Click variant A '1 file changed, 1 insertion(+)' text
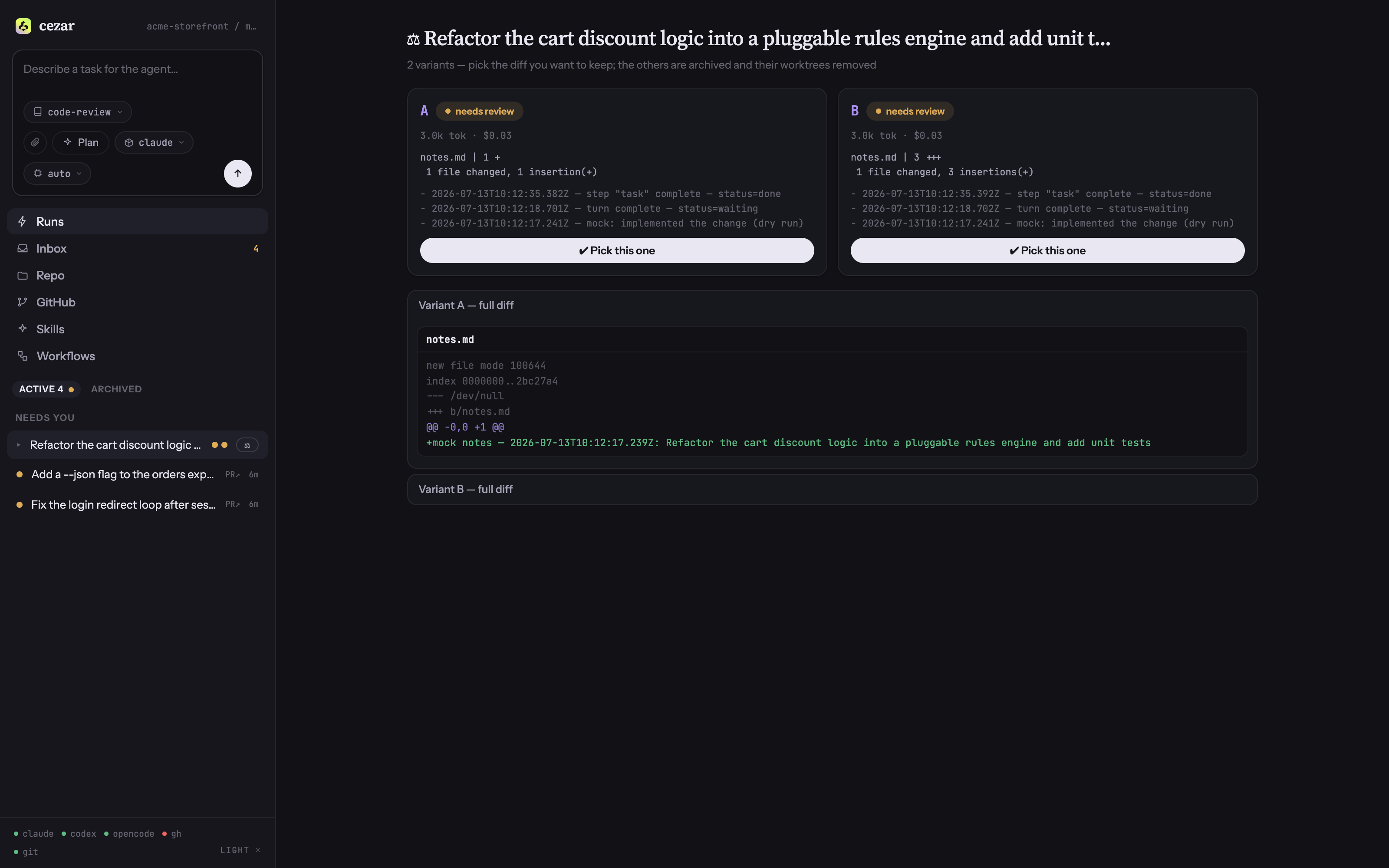The height and width of the screenshot is (868, 1389). pos(511,172)
